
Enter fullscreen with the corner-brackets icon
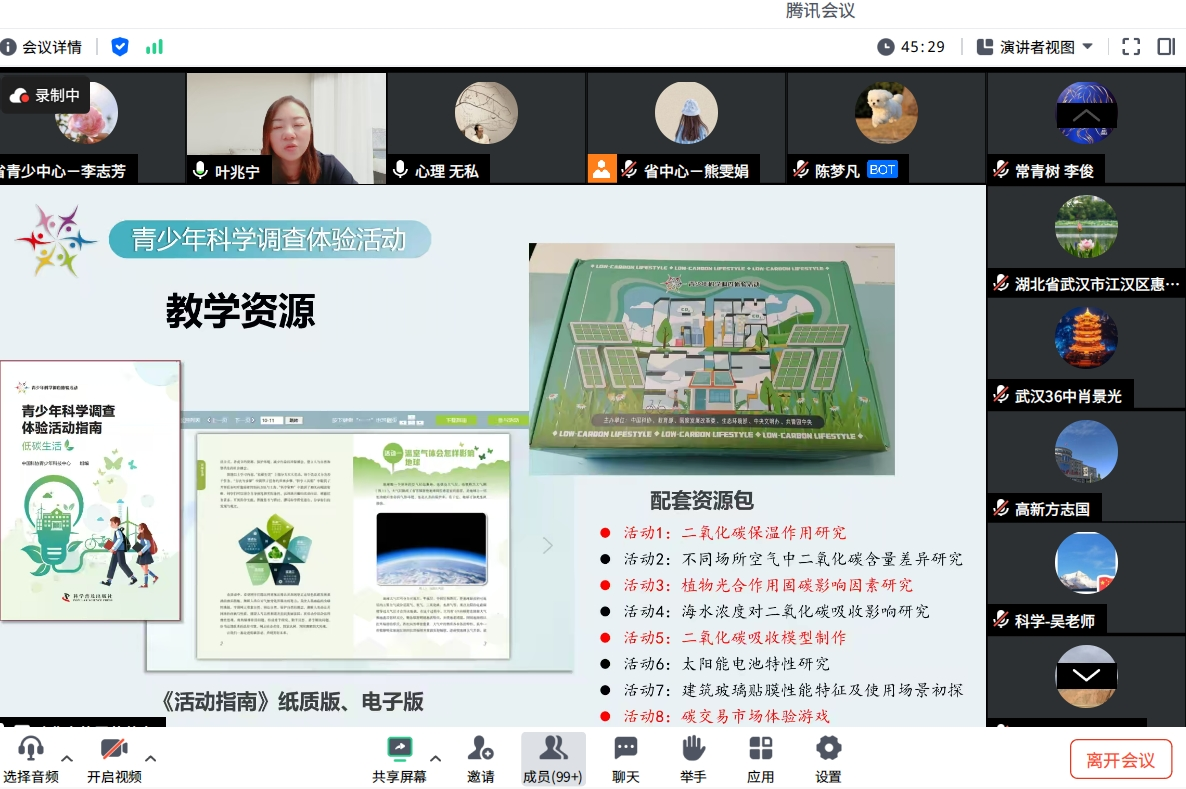tap(1131, 45)
